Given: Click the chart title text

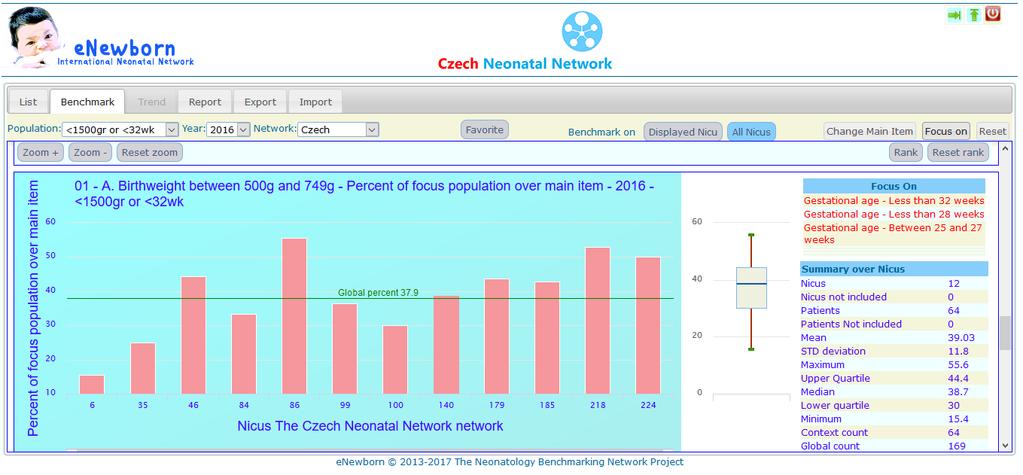Looking at the screenshot, I should click(365, 194).
